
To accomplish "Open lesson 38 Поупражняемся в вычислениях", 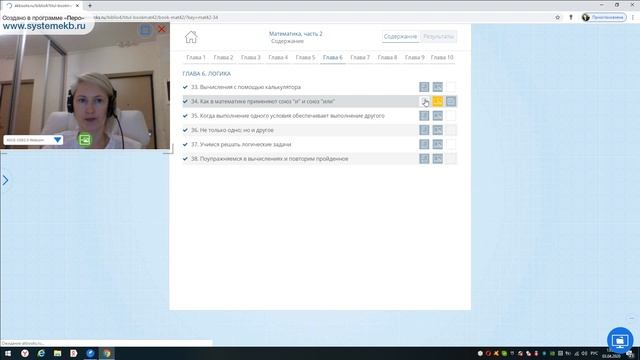I will point(269,159).
